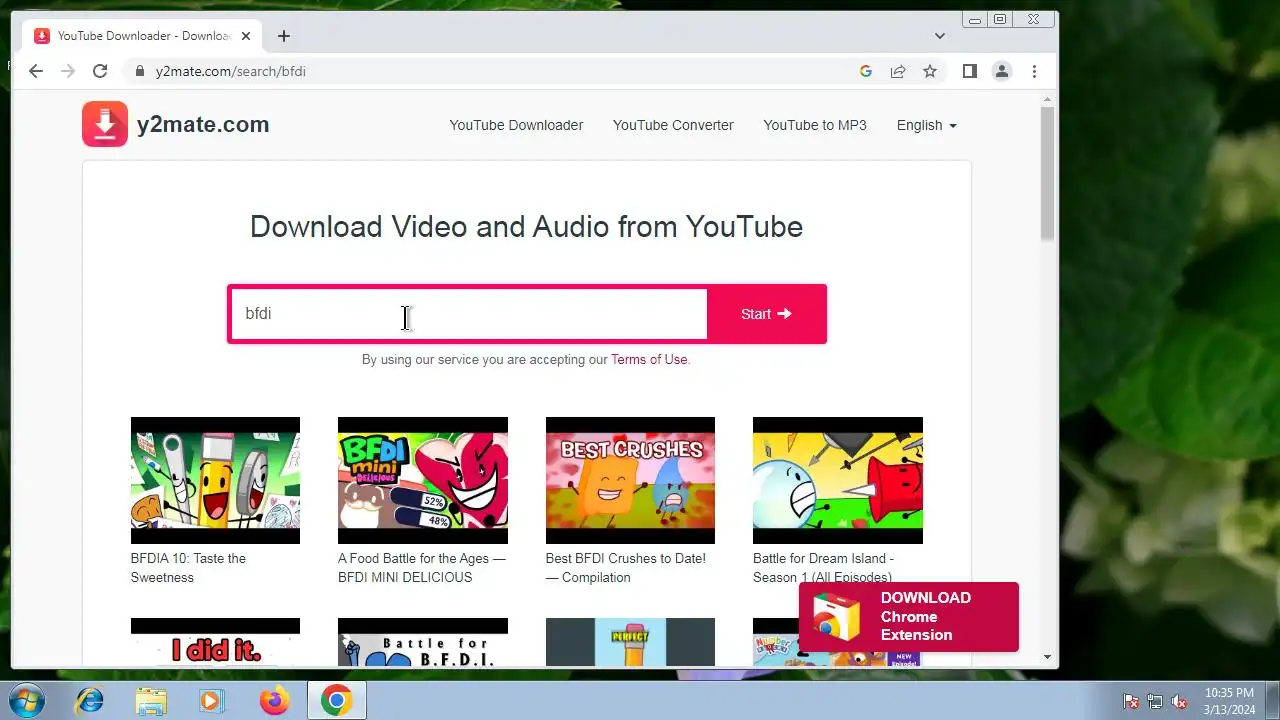
Task: Launch Firefox from the taskbar
Action: pos(273,701)
